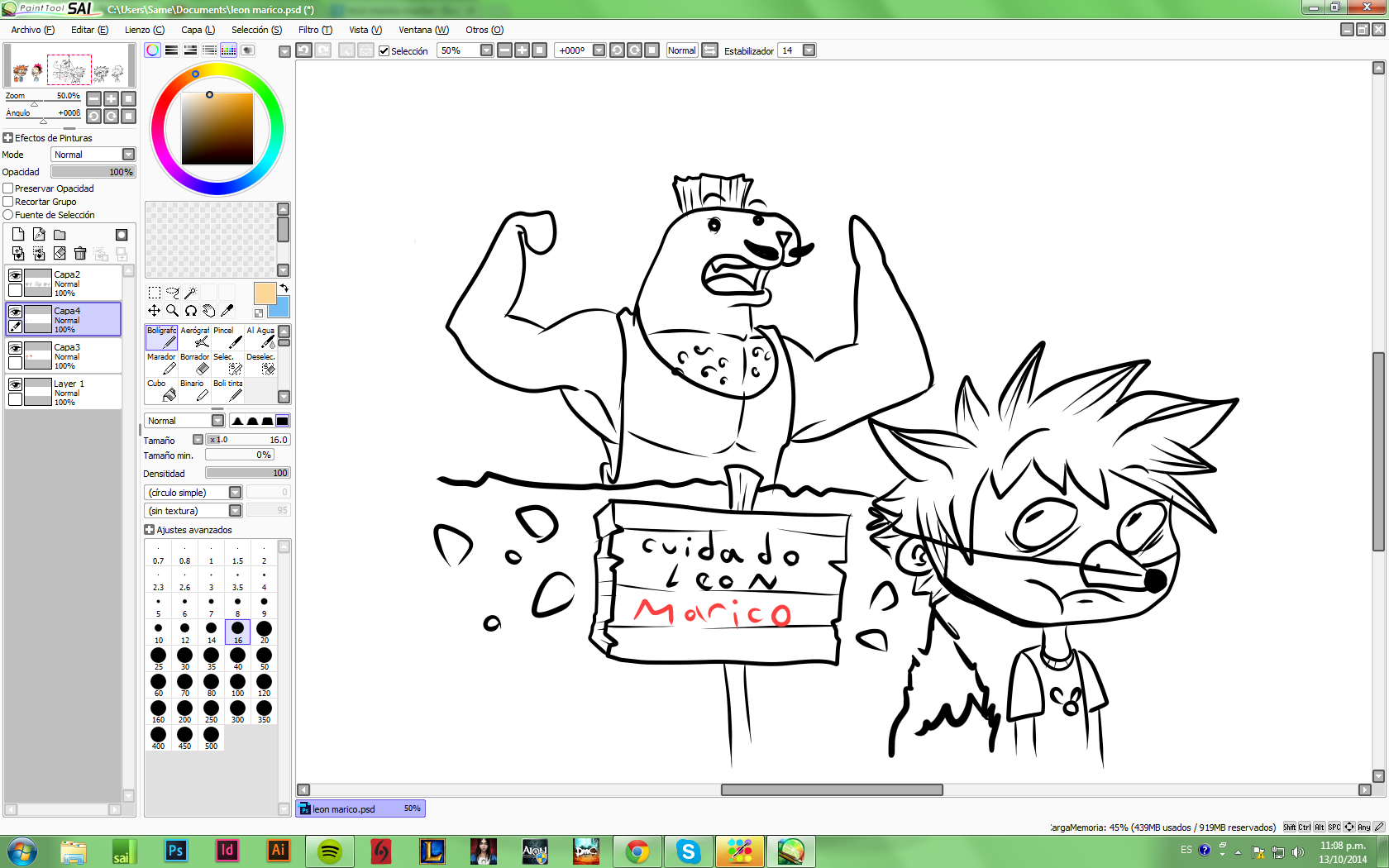Open the Capa menu
The image size is (1389, 868).
(x=198, y=30)
